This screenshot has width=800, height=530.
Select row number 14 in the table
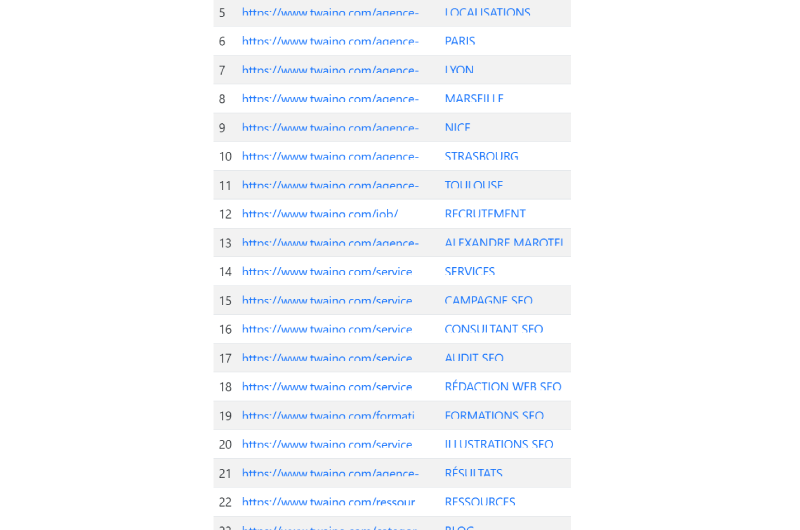(x=226, y=272)
